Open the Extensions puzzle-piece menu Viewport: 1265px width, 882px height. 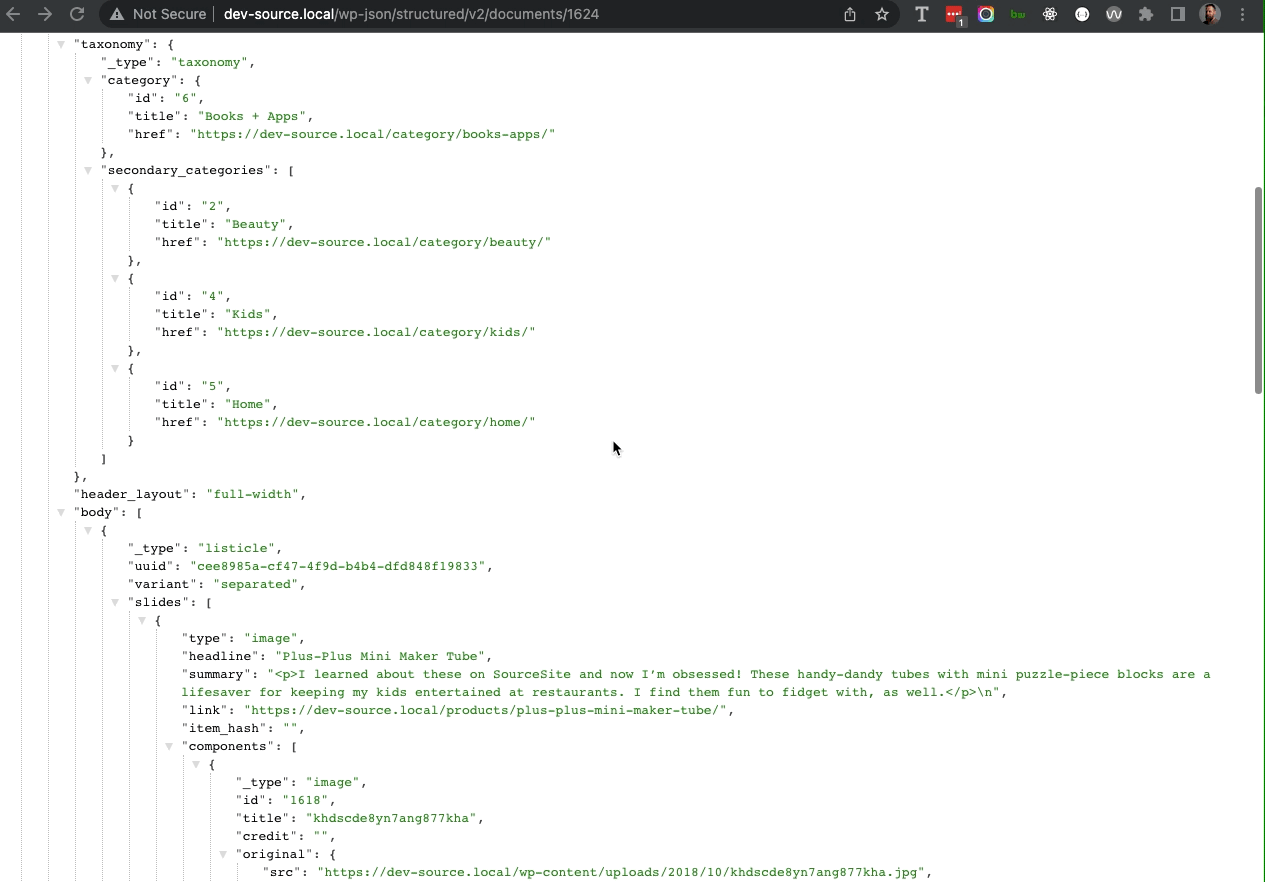(x=1146, y=14)
